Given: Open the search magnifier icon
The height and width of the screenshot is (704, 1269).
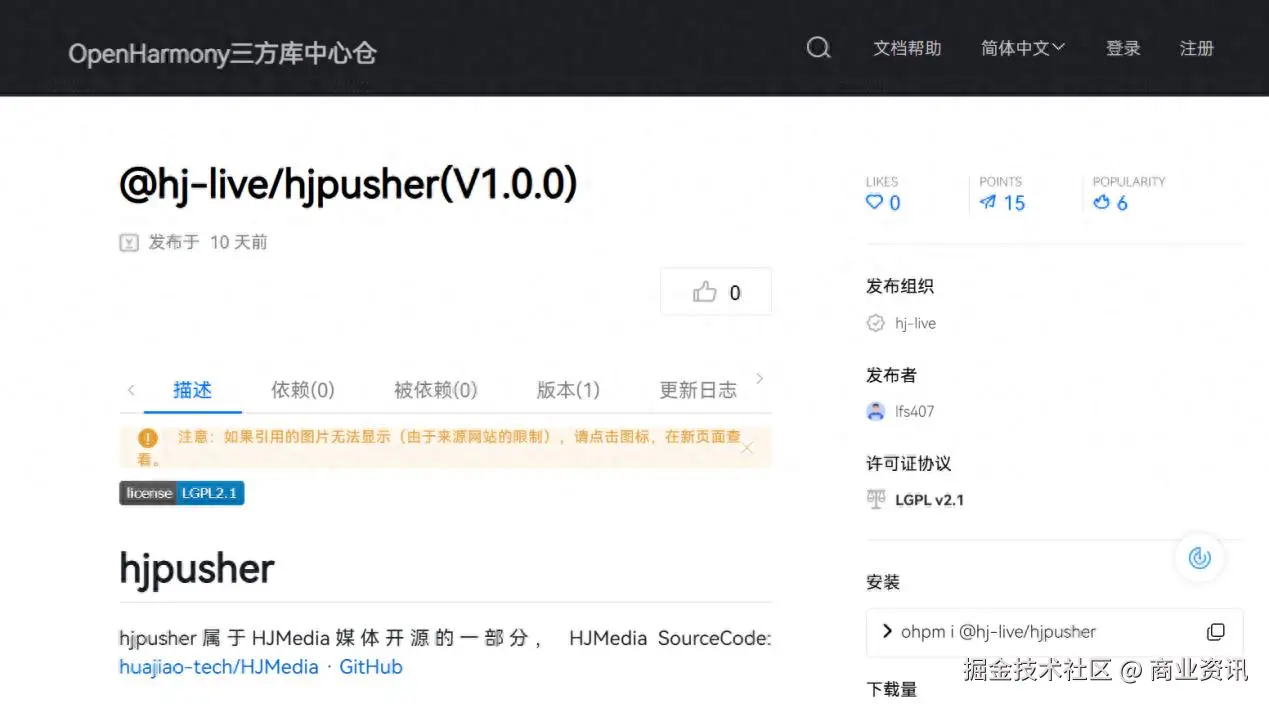Looking at the screenshot, I should (x=818, y=48).
